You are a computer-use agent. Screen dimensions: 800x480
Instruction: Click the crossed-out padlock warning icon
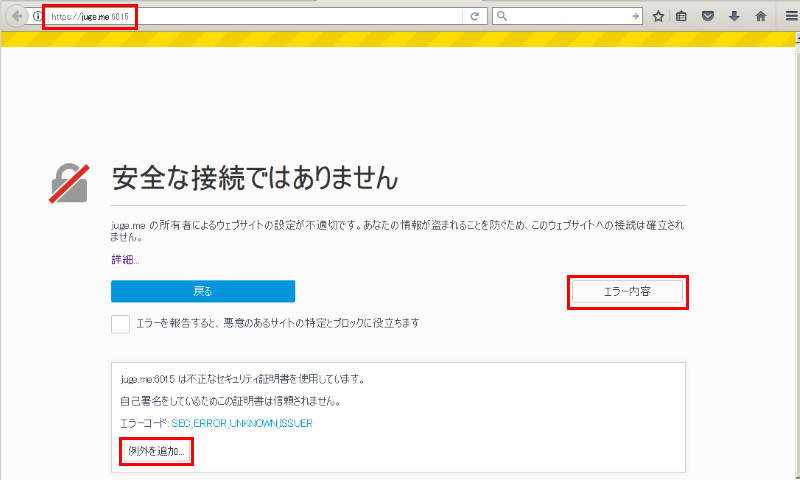coord(69,183)
